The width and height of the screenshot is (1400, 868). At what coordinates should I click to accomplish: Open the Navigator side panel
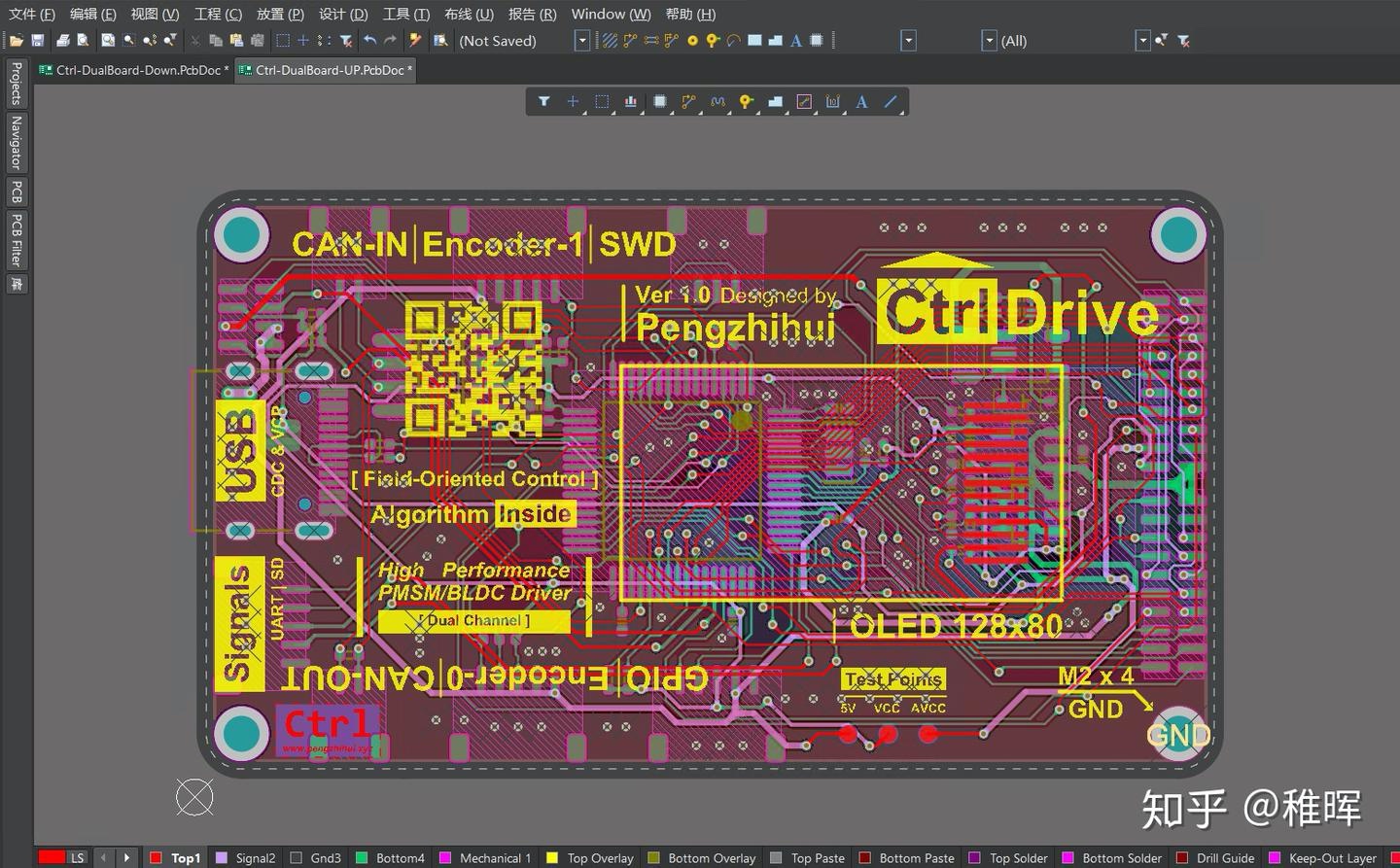point(17,142)
